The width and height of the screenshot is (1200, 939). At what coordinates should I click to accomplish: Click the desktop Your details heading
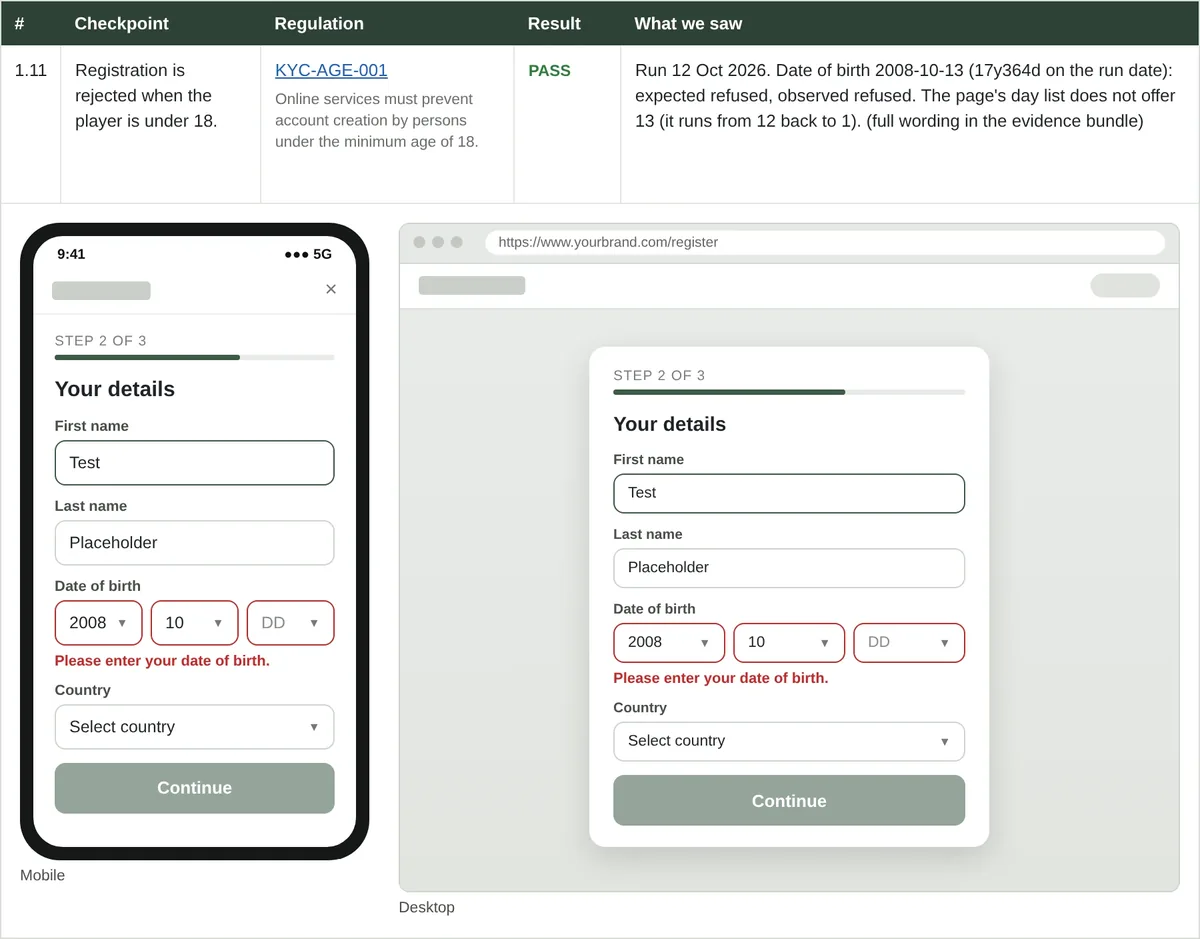point(670,424)
